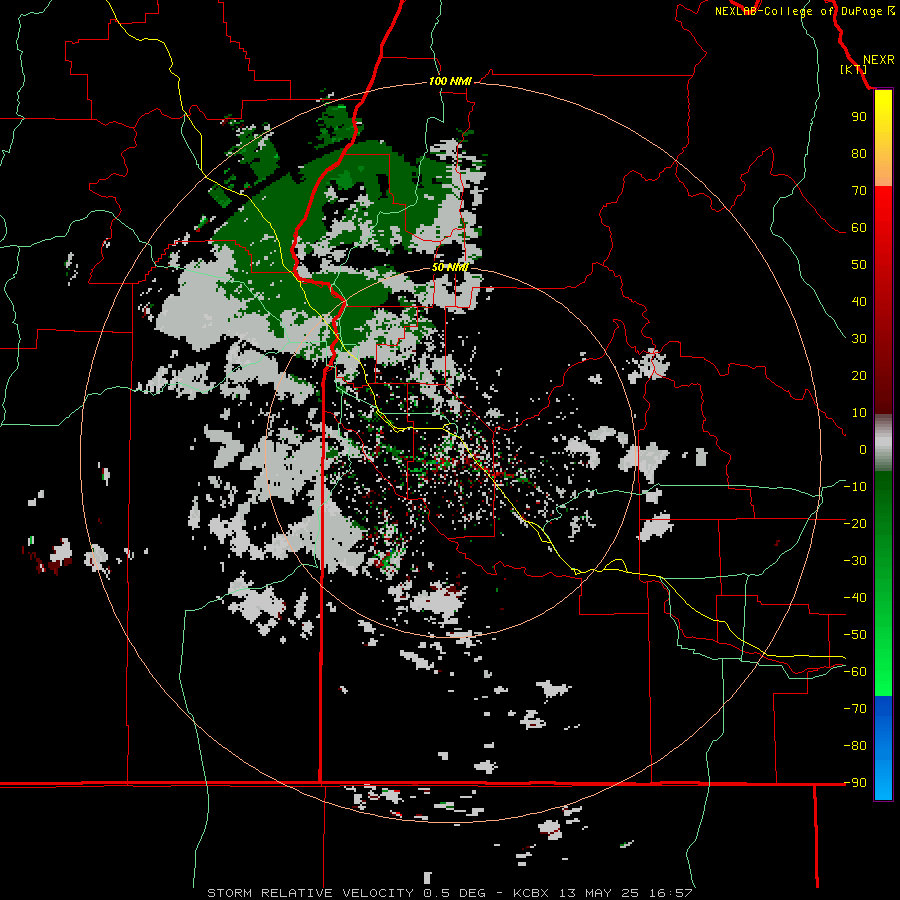The height and width of the screenshot is (900, 900).
Task: Click the blue segment of the velocity color bar
Action: pos(883,748)
